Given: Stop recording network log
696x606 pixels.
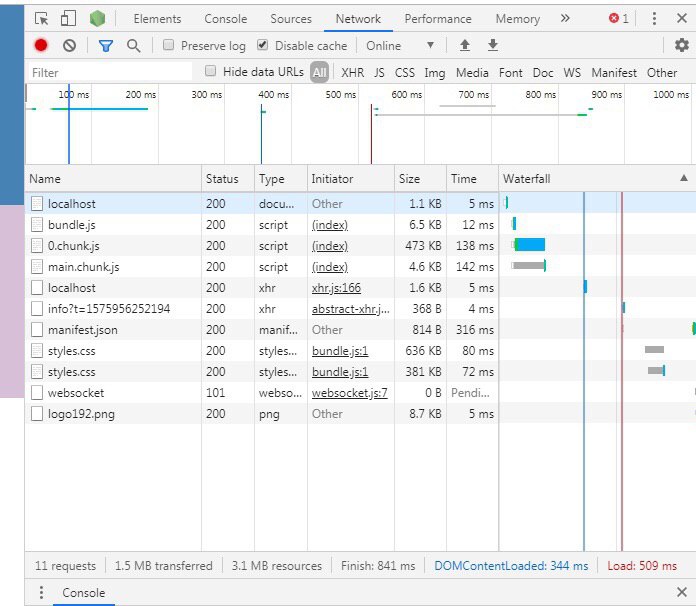Looking at the screenshot, I should click(41, 46).
